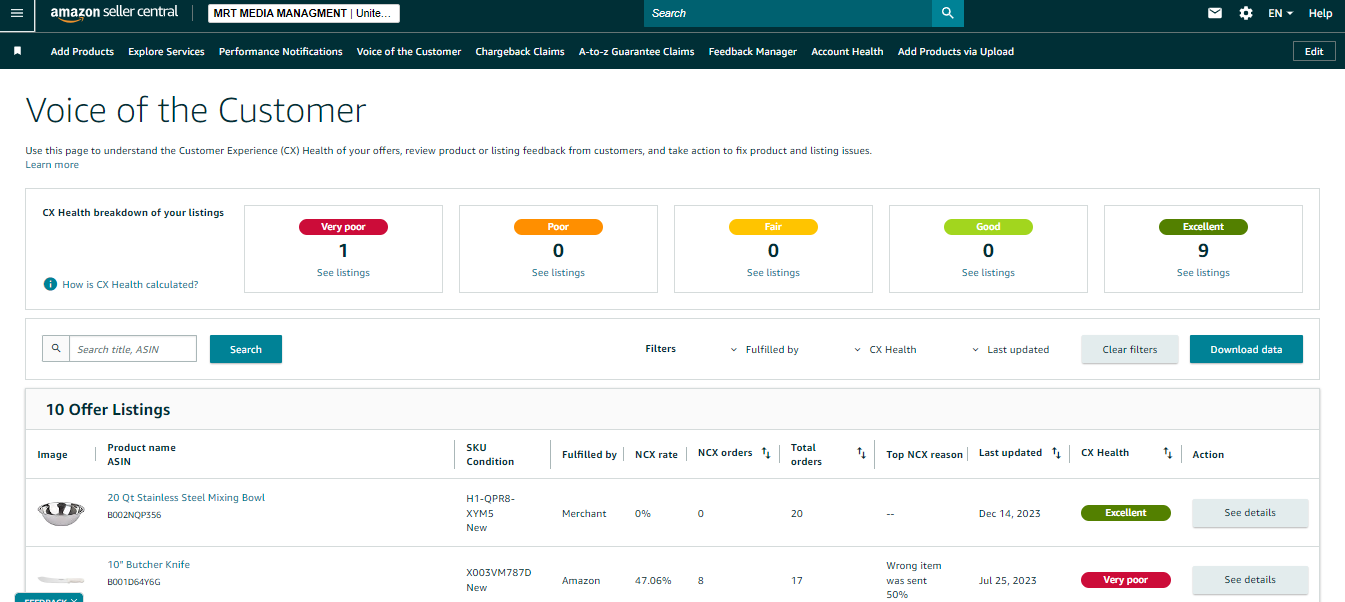See details for 10" Butcher Knife
Image resolution: width=1345 pixels, height=602 pixels.
(1250, 579)
